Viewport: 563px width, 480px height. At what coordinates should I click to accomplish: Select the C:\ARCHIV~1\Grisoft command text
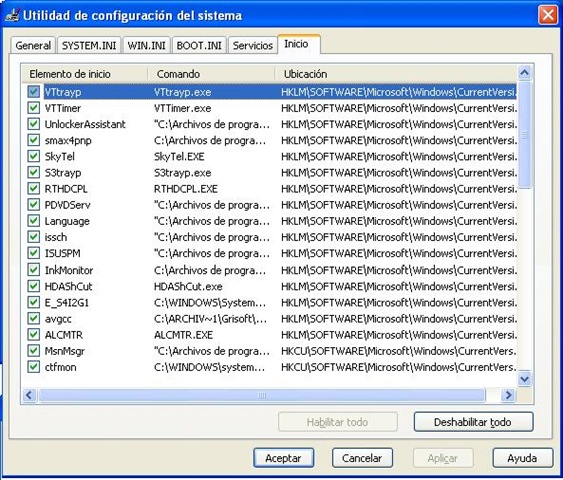(210, 319)
